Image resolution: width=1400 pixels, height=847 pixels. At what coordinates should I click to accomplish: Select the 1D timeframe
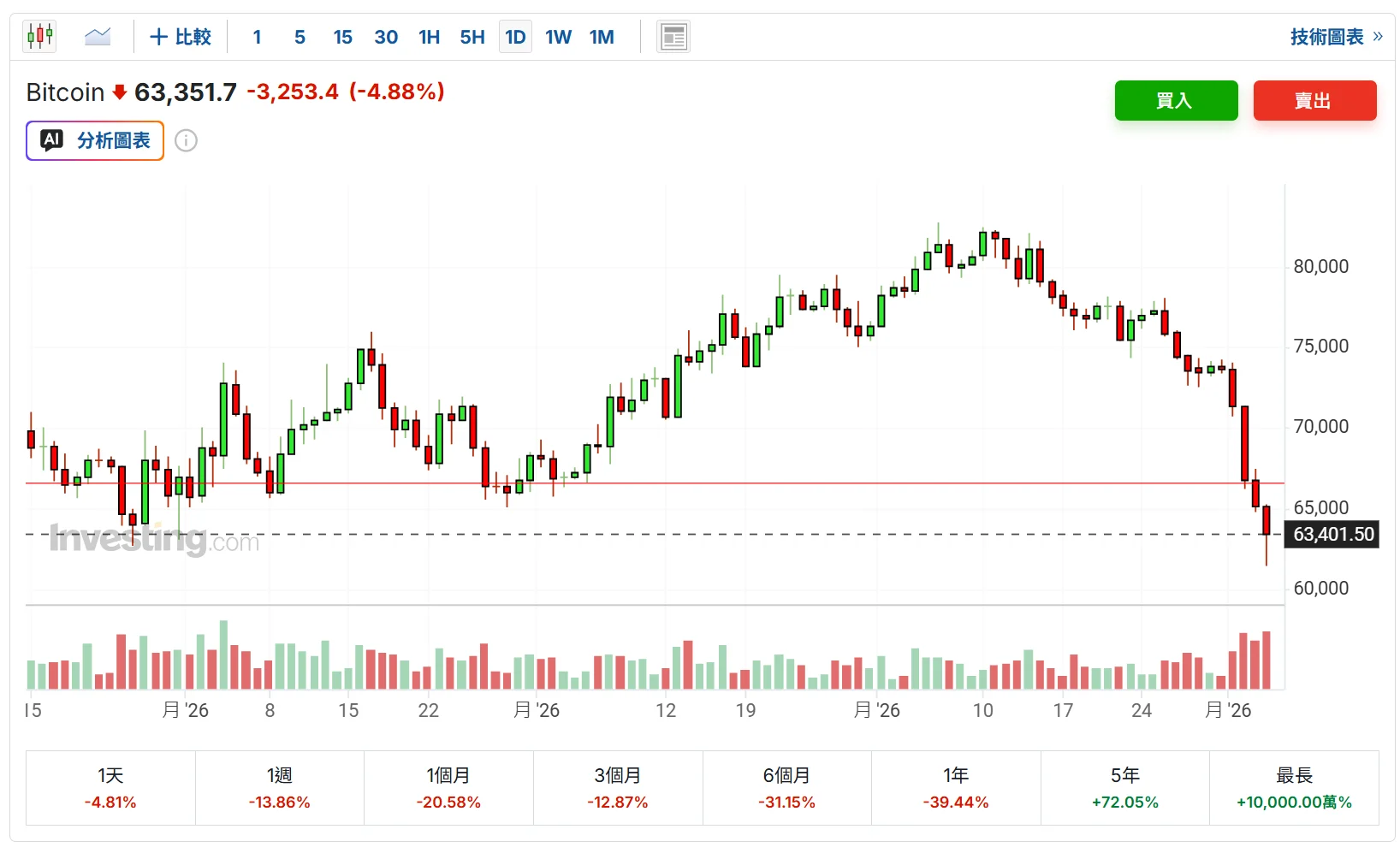(515, 37)
